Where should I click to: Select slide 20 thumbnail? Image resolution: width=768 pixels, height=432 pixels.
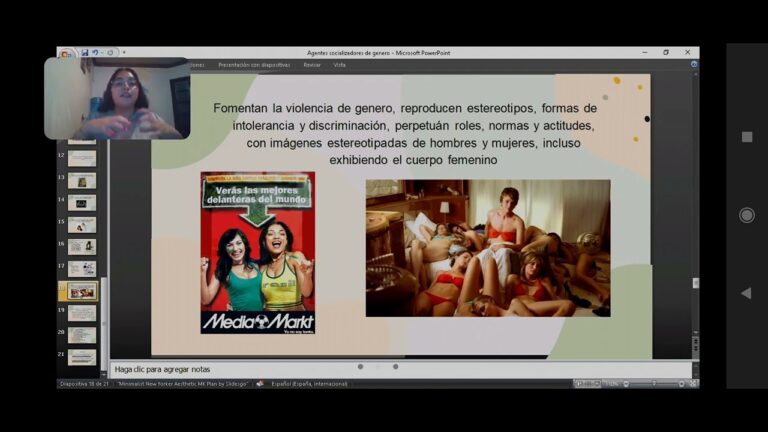[82, 336]
